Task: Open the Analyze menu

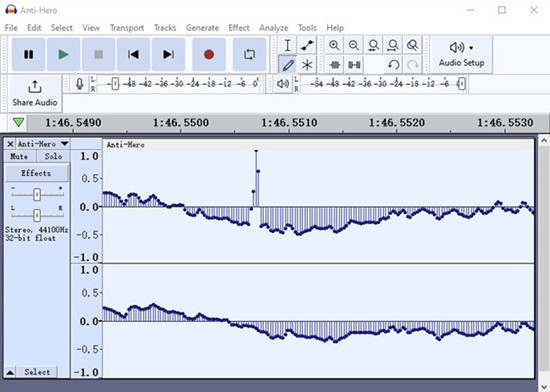Action: coord(274,28)
